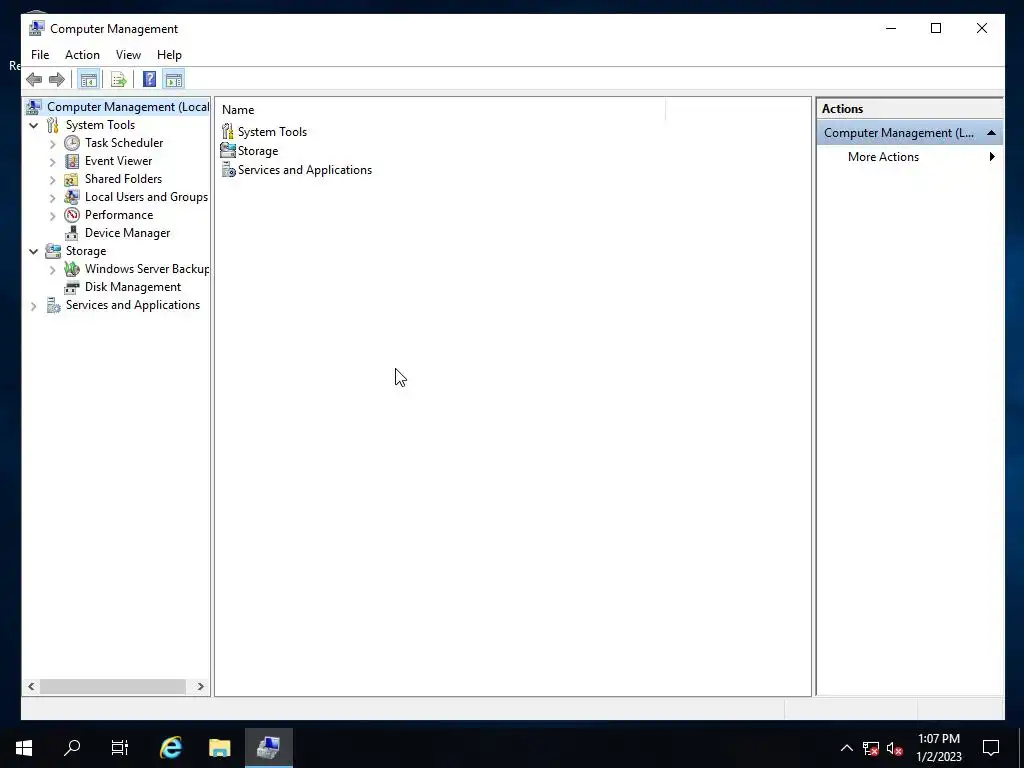1024x768 pixels.
Task: Click Computer Management taskbar button
Action: [268, 748]
